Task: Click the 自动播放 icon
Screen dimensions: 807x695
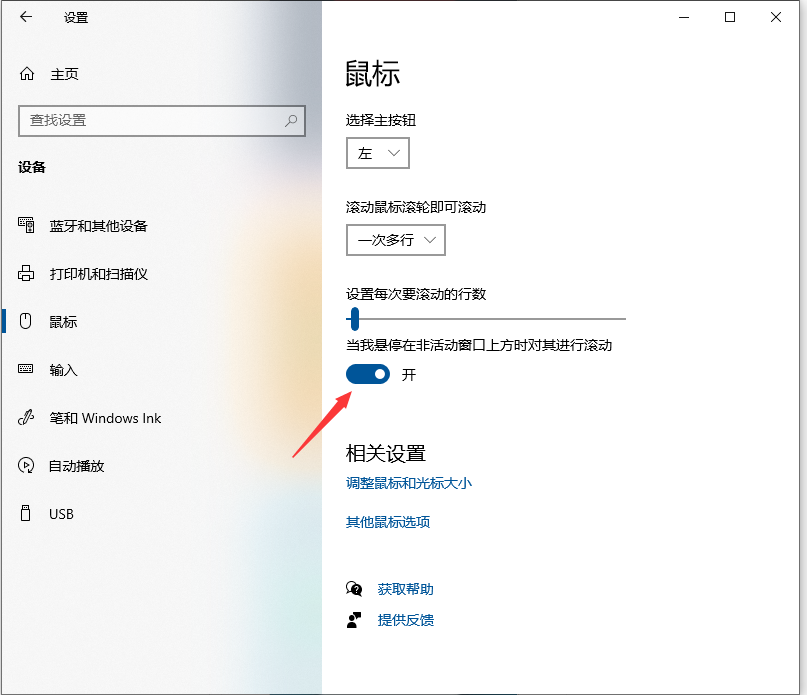Action: click(x=27, y=466)
